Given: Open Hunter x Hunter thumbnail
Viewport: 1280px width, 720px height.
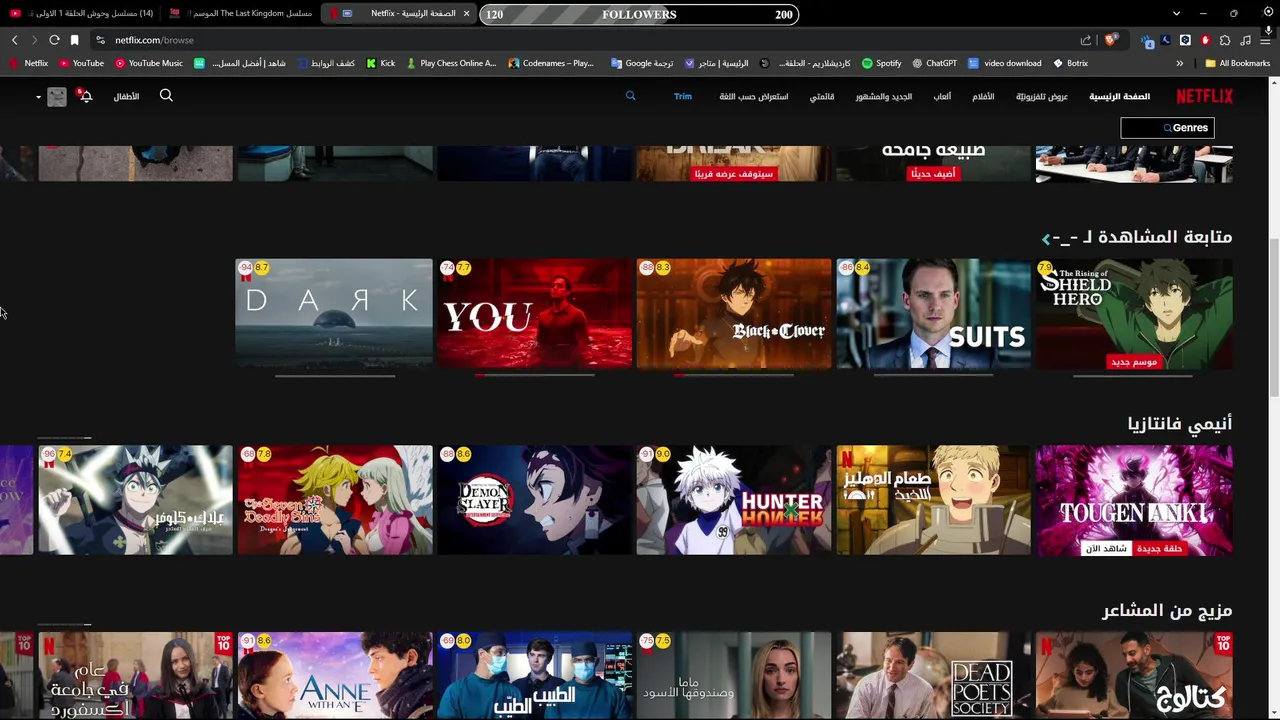Looking at the screenshot, I should tap(734, 500).
